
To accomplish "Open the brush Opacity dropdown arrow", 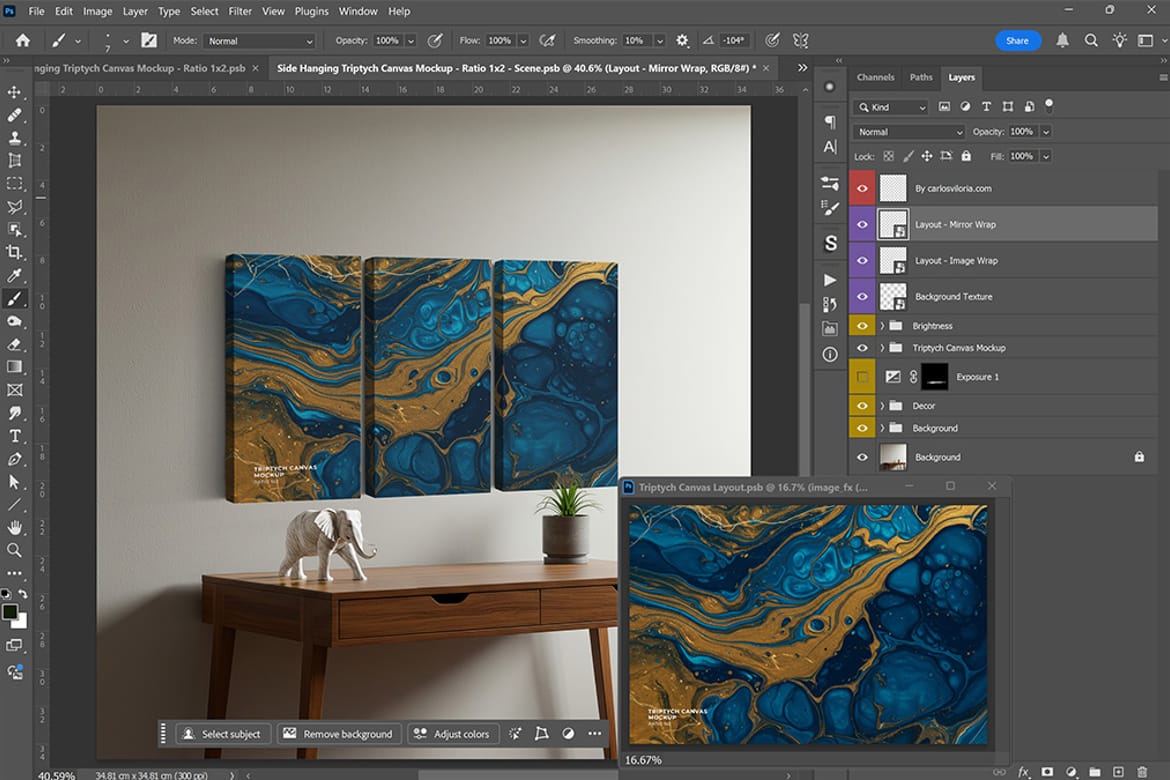I will tap(410, 41).
